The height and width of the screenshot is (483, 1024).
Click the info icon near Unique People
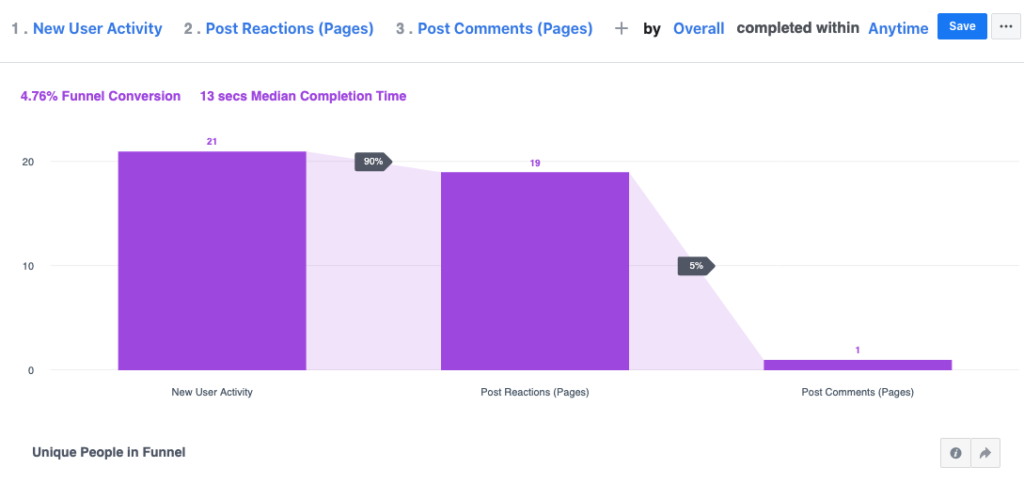pos(955,453)
